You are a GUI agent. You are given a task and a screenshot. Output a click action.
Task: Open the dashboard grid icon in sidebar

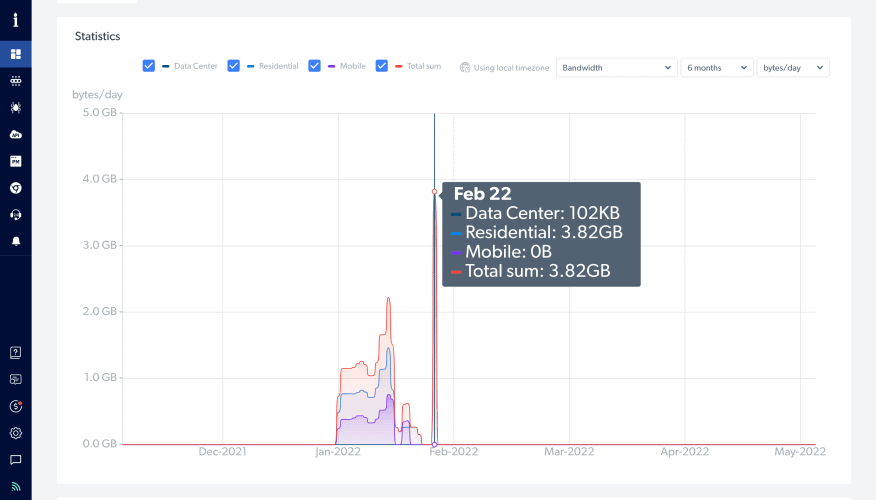point(16,54)
